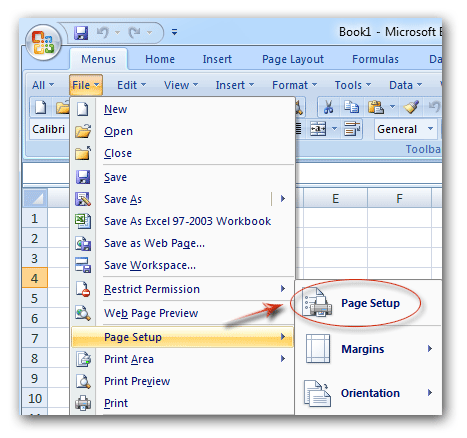Click the Save As icon in File menu
The height and width of the screenshot is (438, 467).
click(x=83, y=199)
